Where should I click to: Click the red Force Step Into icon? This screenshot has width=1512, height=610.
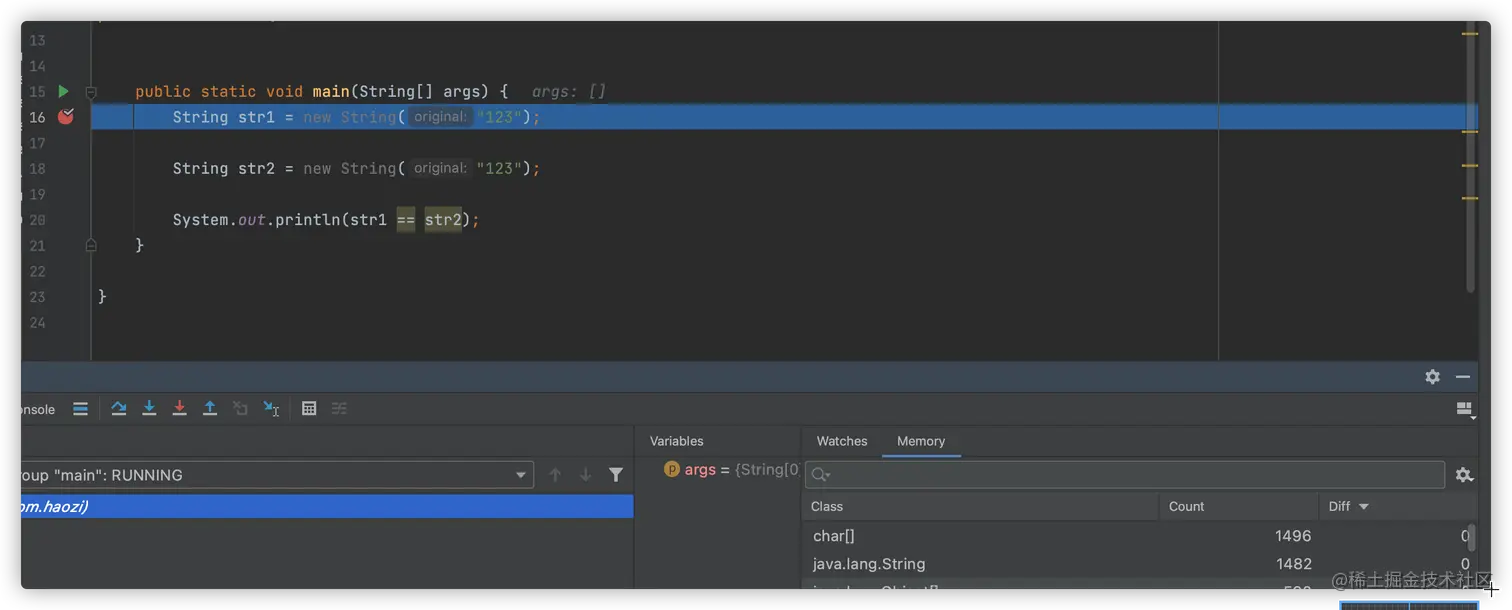[180, 408]
